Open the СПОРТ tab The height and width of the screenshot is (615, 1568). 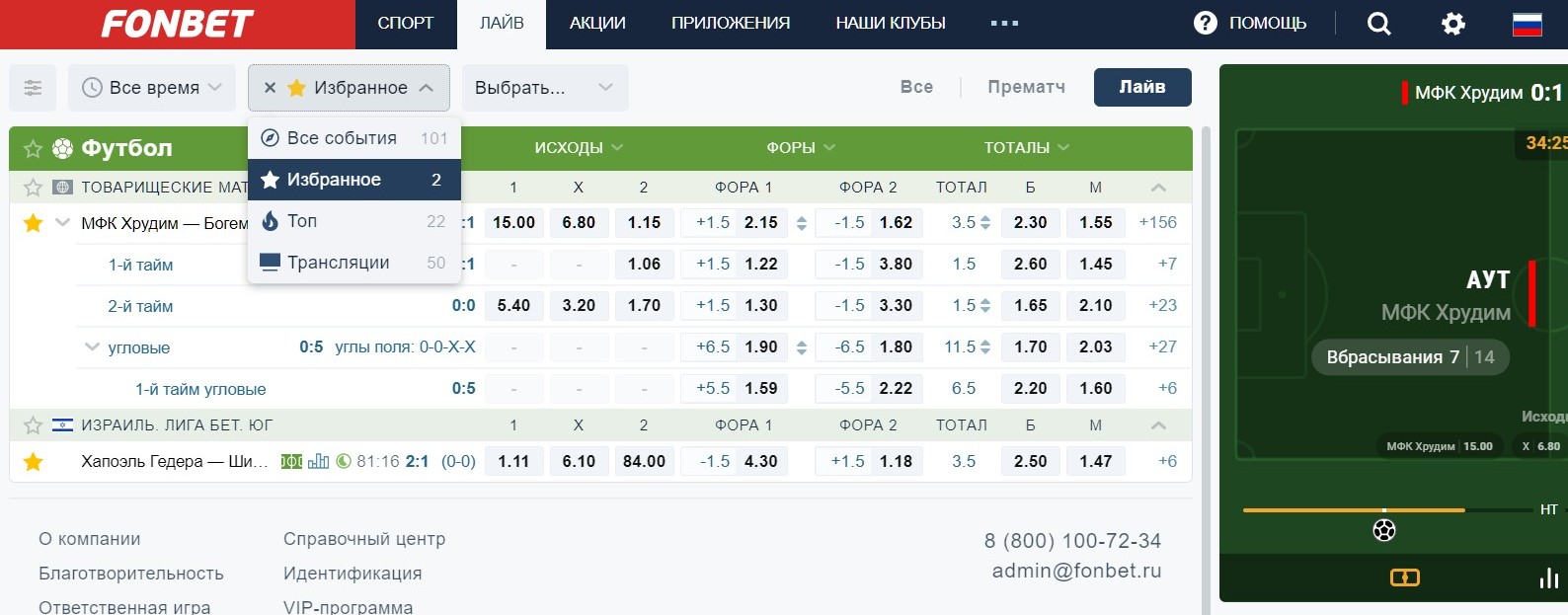pos(406,24)
